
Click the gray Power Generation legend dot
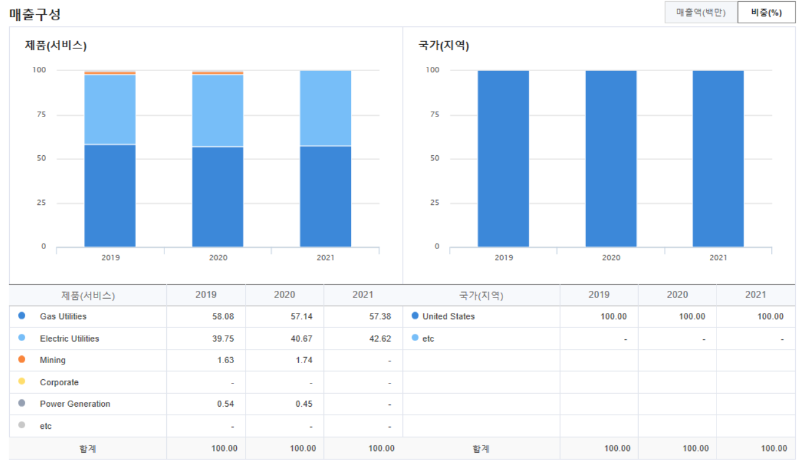[x=21, y=403]
